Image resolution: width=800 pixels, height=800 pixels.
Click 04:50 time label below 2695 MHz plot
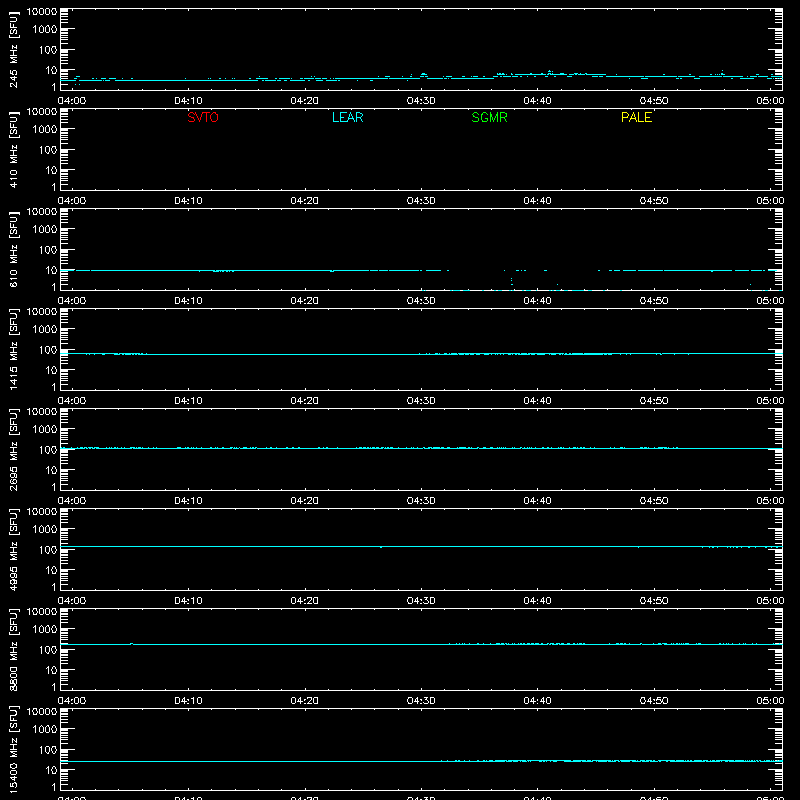point(654,501)
